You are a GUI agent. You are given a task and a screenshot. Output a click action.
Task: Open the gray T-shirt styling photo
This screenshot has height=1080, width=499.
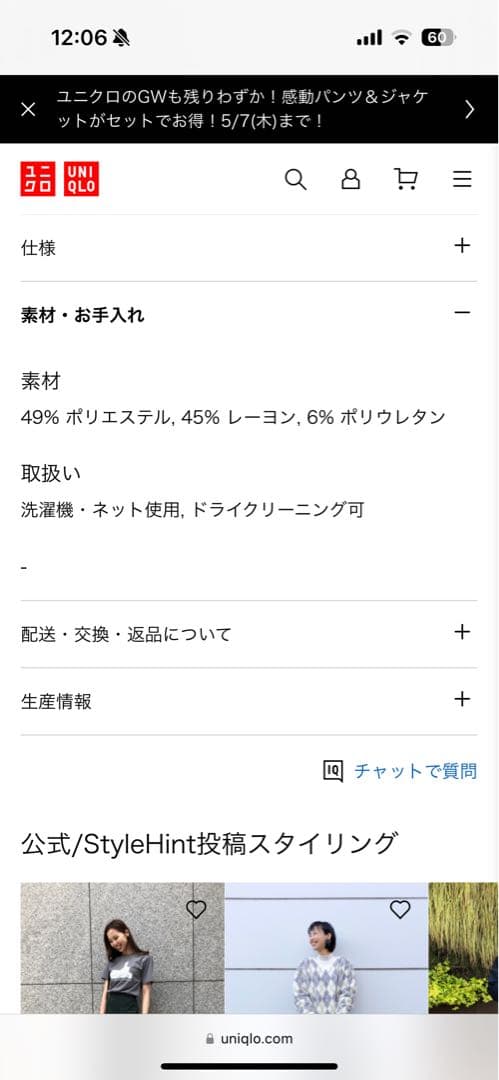122,948
